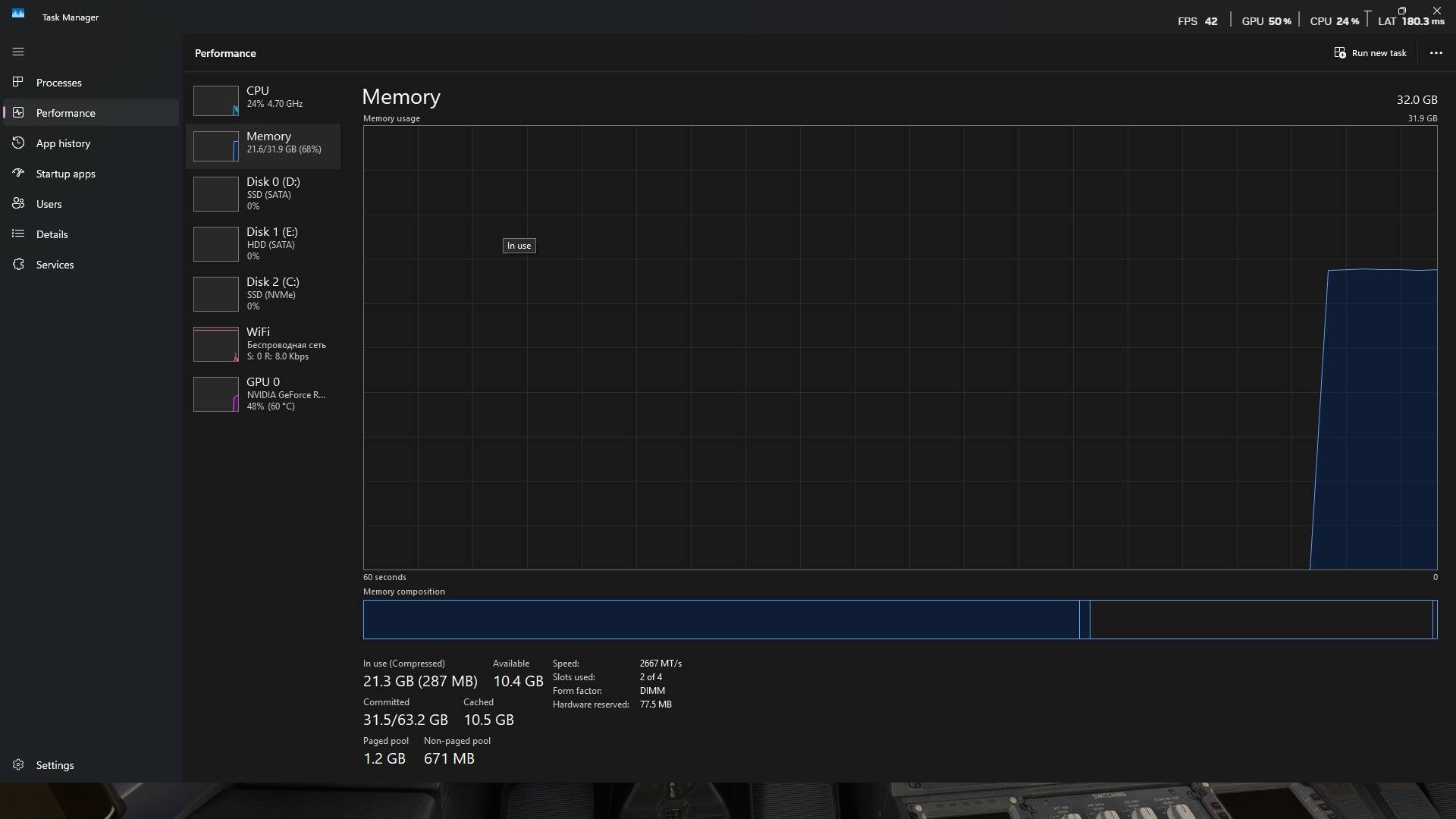The image size is (1456, 819).
Task: Open the three-dot more options menu
Action: [x=1436, y=53]
